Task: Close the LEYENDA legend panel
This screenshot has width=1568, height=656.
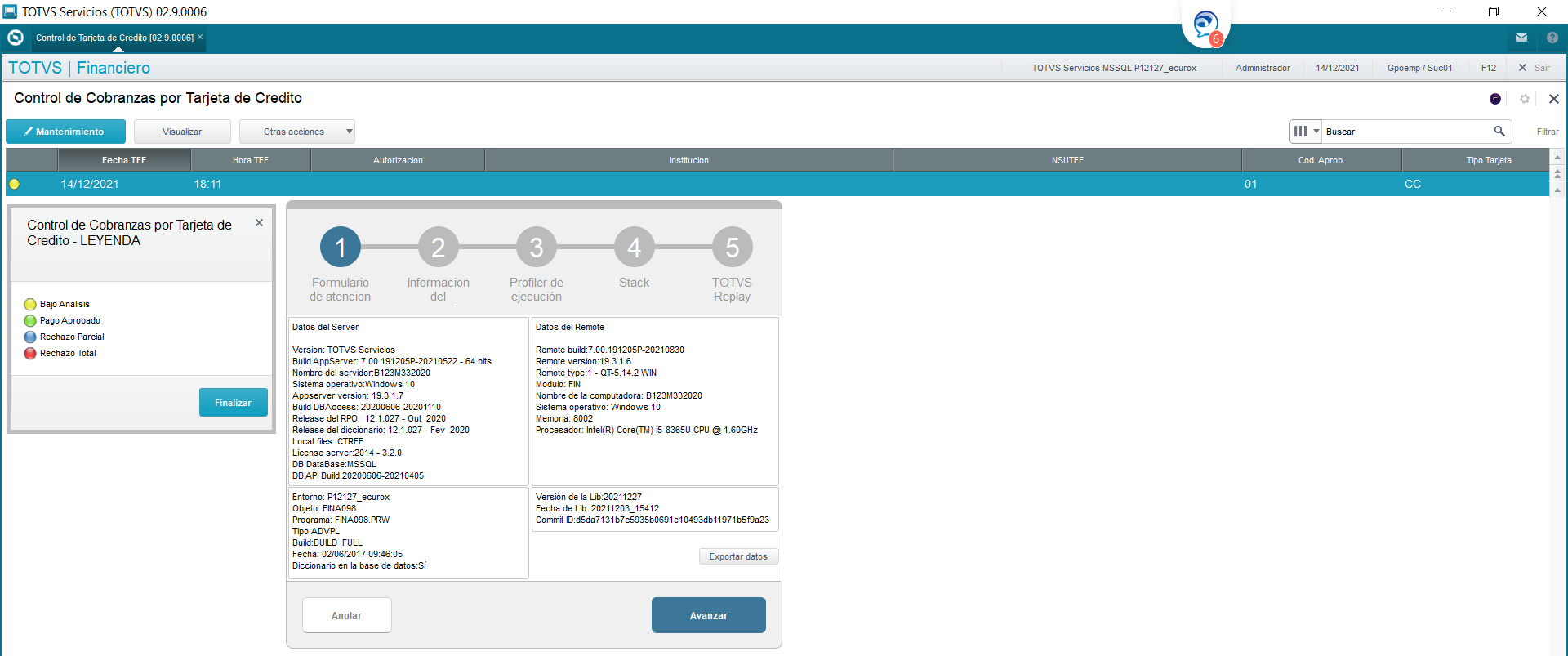Action: [259, 222]
